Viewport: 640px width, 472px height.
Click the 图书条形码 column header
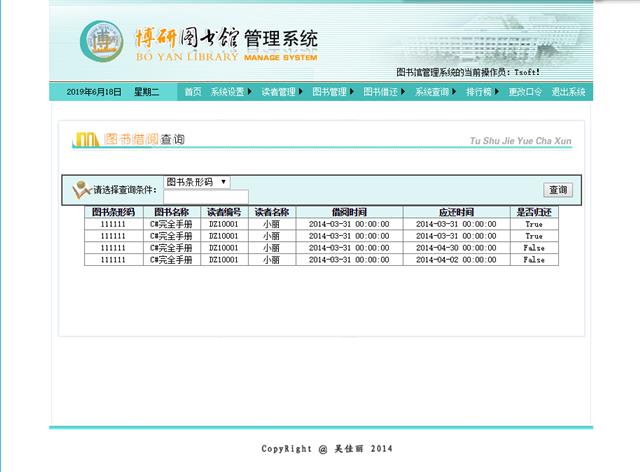click(113, 212)
